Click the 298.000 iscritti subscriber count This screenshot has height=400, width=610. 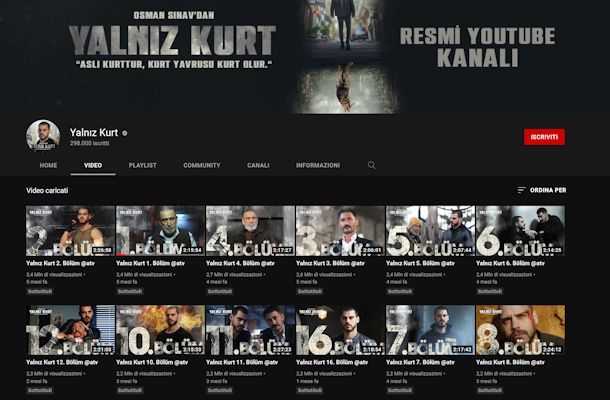tap(89, 143)
